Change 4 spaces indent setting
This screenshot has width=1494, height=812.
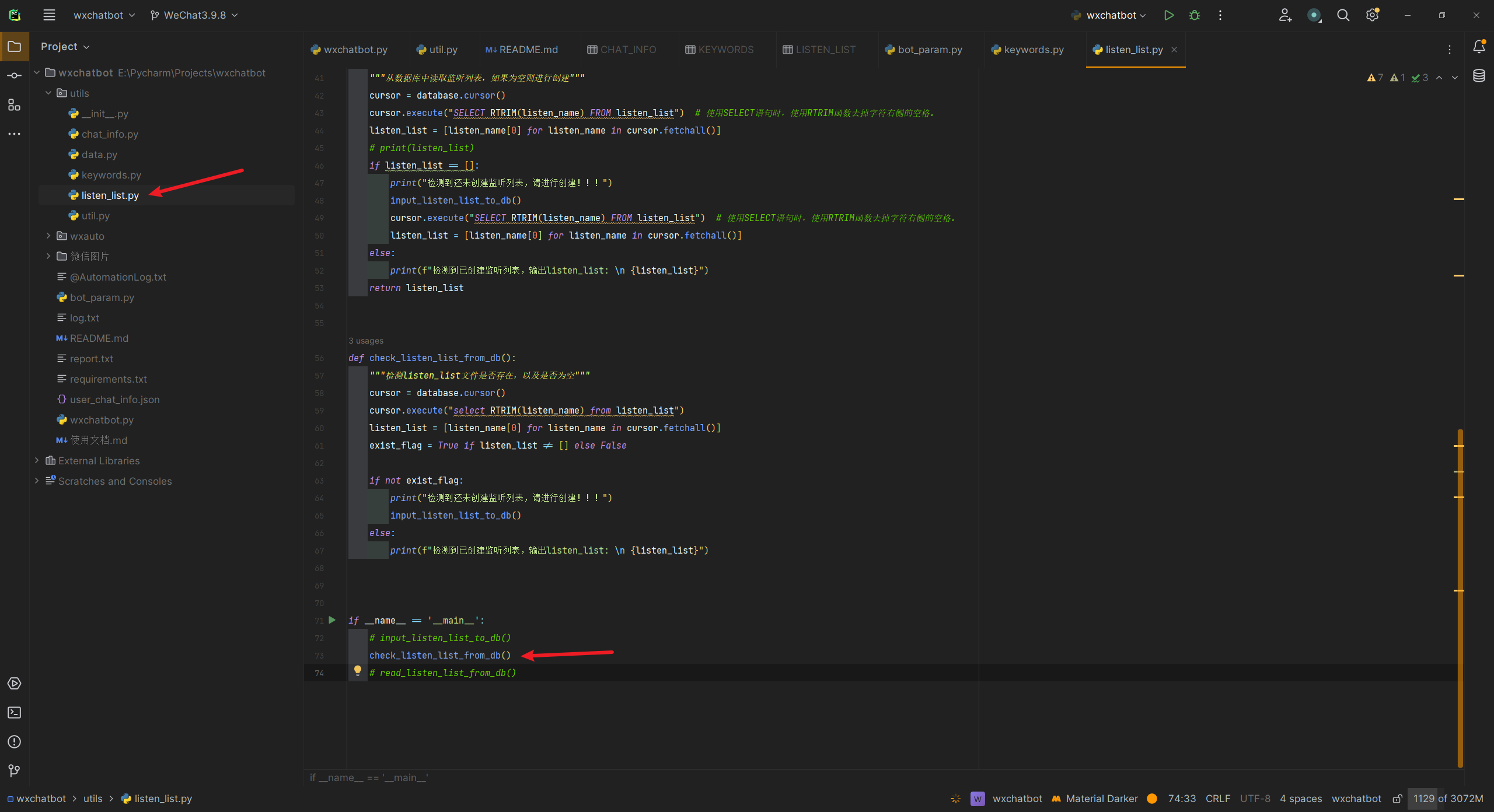pyautogui.click(x=1301, y=799)
